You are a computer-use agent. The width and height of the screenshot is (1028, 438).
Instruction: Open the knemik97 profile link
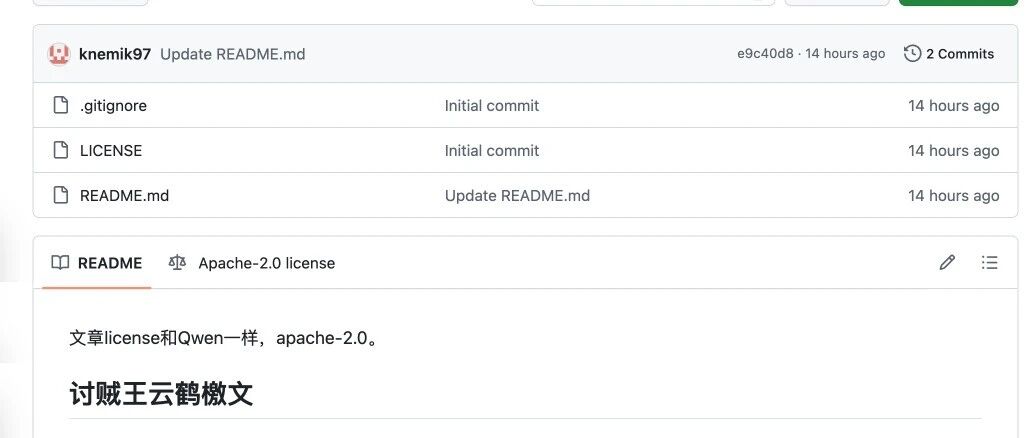tap(115, 54)
